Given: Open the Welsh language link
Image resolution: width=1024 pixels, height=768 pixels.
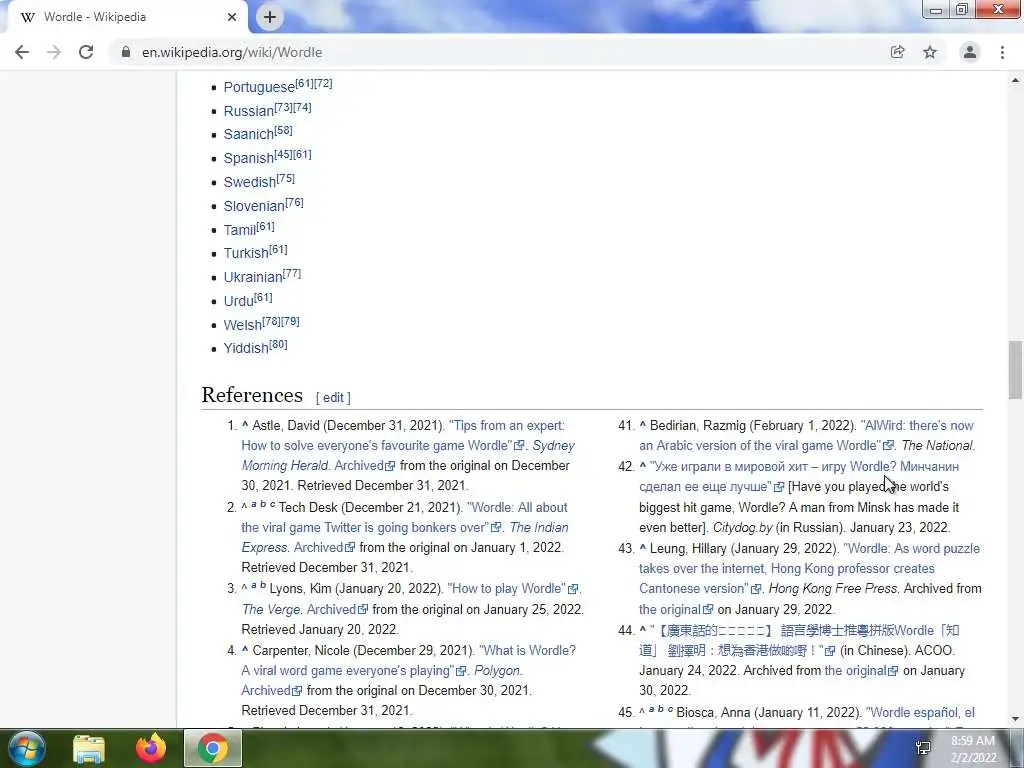Looking at the screenshot, I should click(242, 325).
